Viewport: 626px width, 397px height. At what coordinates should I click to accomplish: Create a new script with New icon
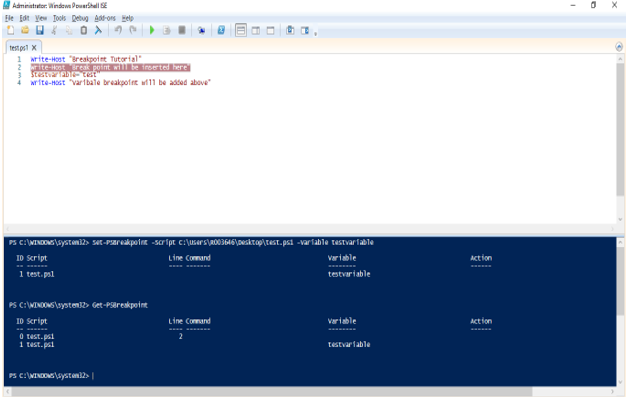click(x=11, y=30)
